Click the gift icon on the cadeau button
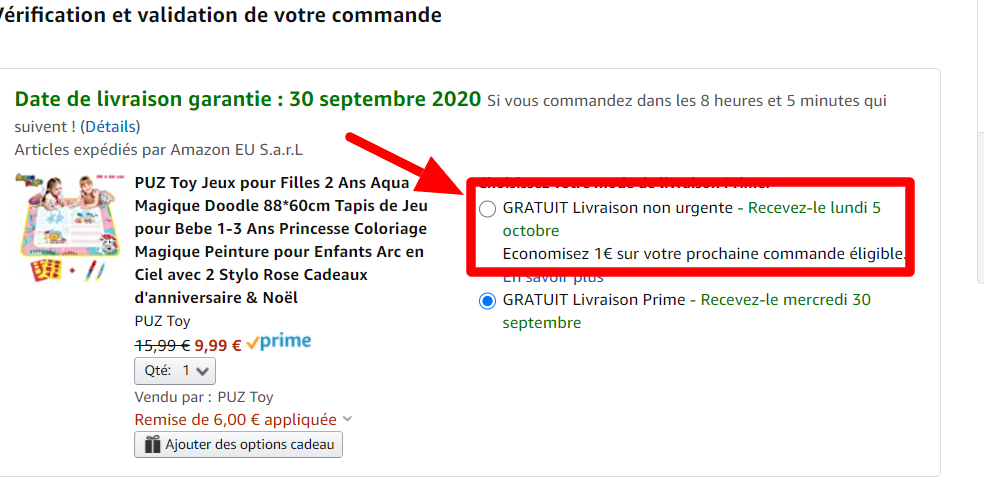This screenshot has width=984, height=495. click(x=152, y=444)
